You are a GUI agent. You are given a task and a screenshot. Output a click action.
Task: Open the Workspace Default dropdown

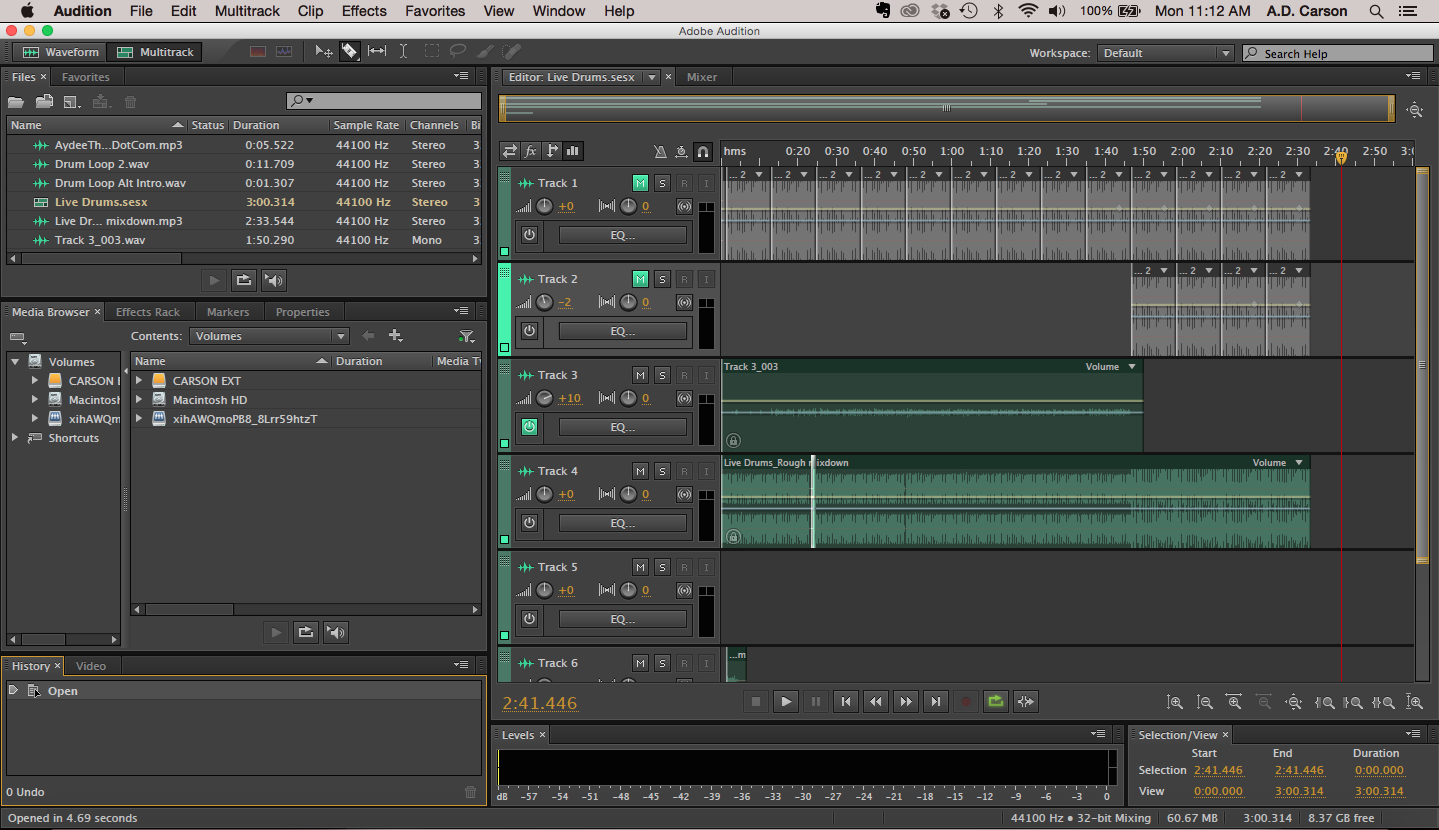(x=1165, y=53)
